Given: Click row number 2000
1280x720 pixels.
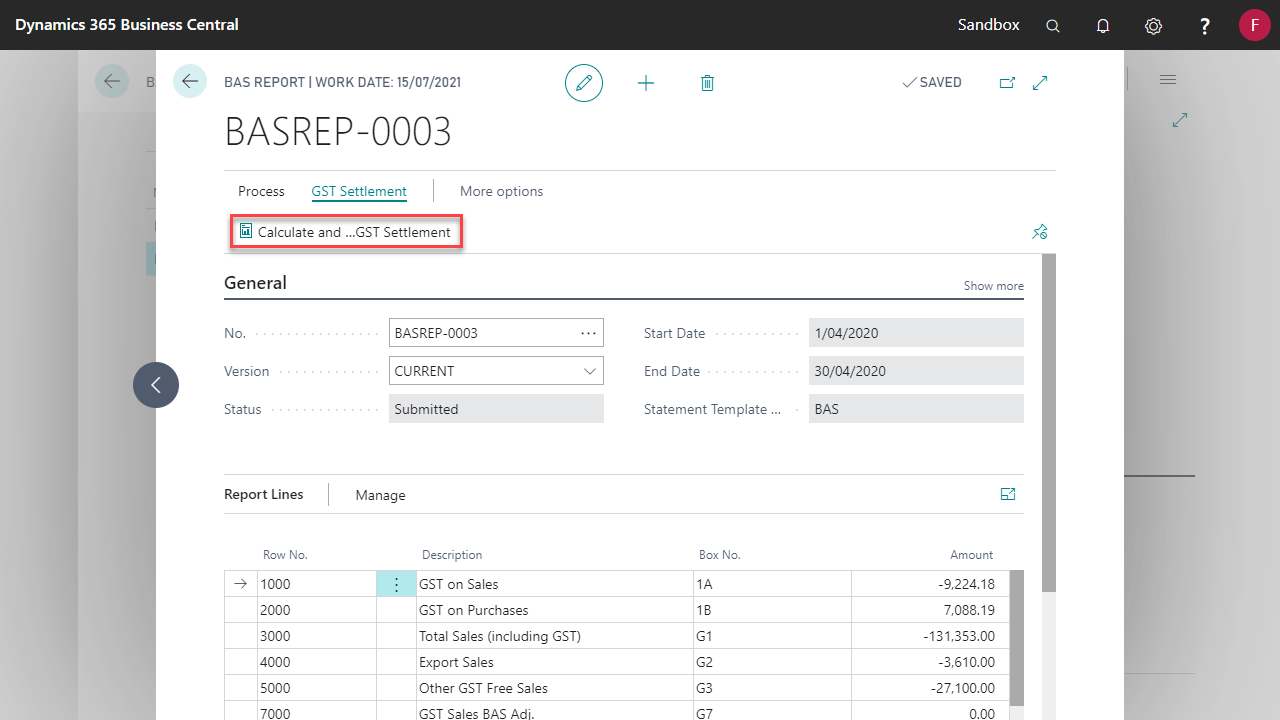Looking at the screenshot, I should (x=317, y=610).
